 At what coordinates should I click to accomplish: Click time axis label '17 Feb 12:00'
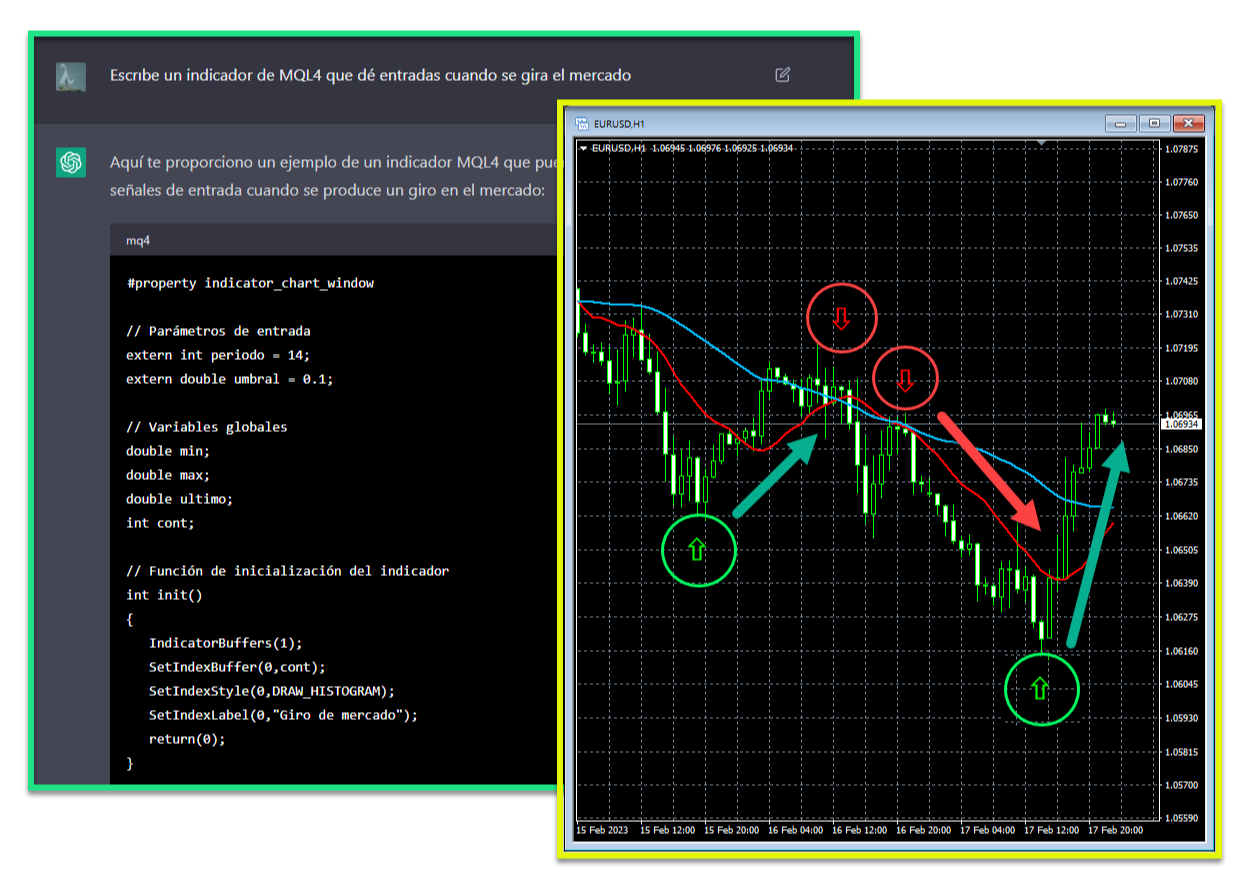[x=1052, y=830]
